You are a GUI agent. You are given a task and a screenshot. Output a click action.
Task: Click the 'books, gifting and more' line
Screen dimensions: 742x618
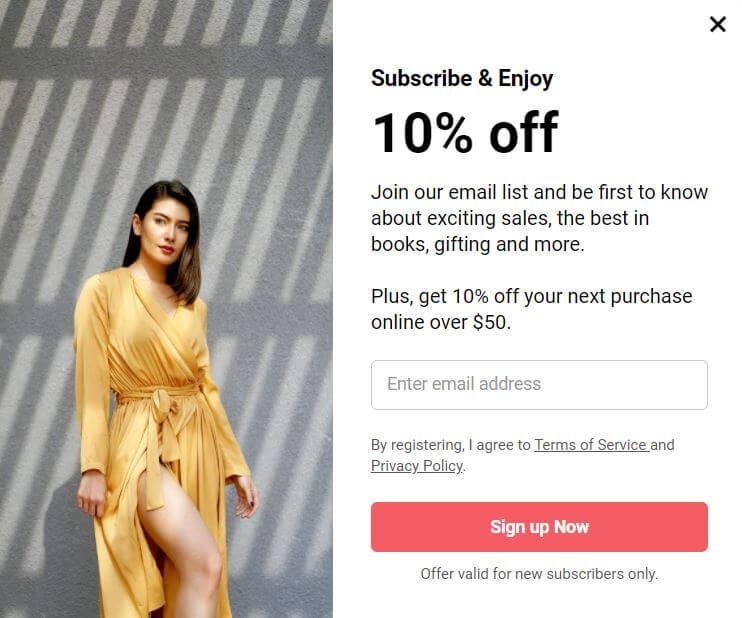[x=478, y=245]
